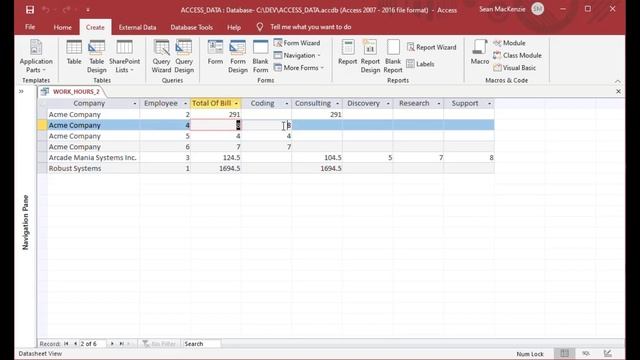640x360 pixels.
Task: Create a Blank Form
Action: [260, 57]
